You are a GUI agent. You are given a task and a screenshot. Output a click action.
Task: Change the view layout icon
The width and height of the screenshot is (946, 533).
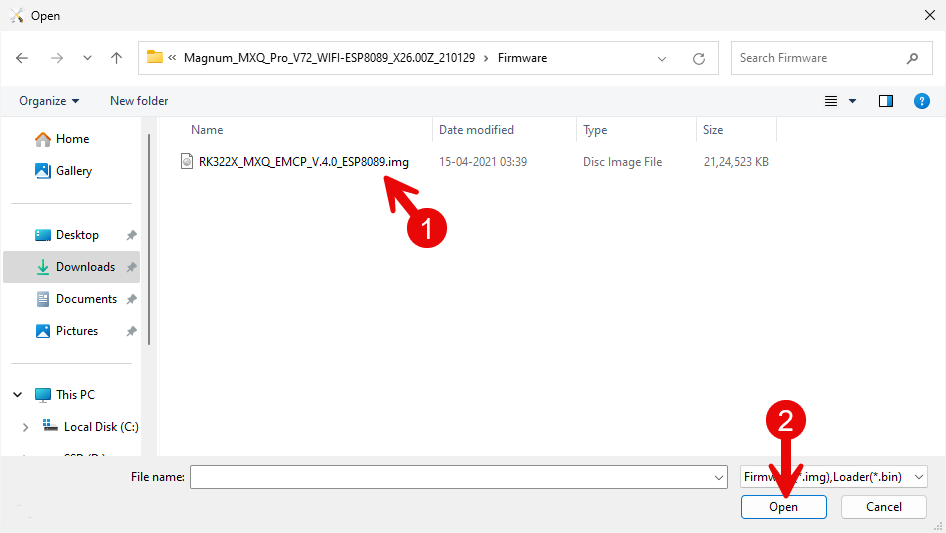coord(831,101)
